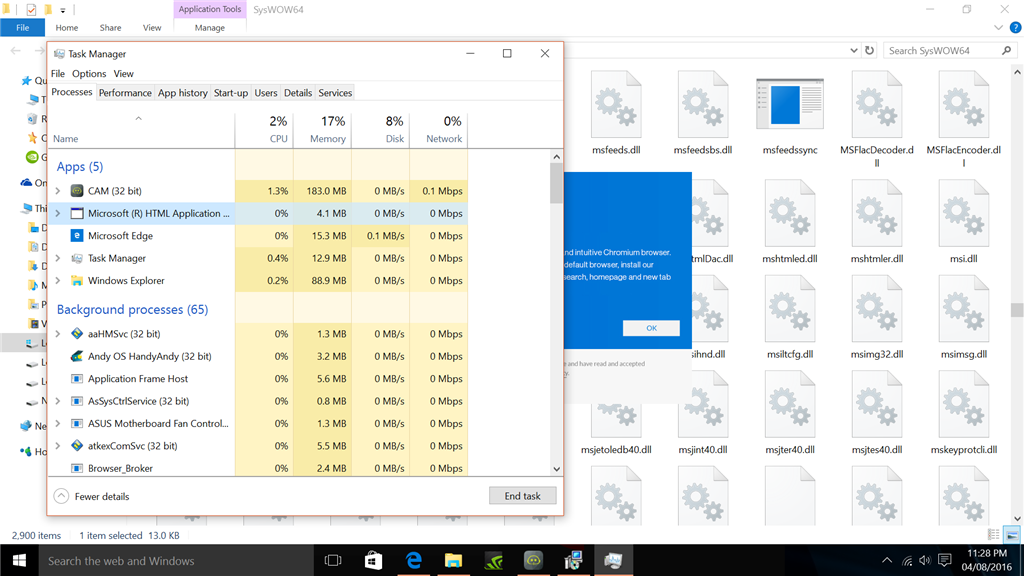
Task: Click the Search the web and Windows box
Action: click(x=176, y=560)
